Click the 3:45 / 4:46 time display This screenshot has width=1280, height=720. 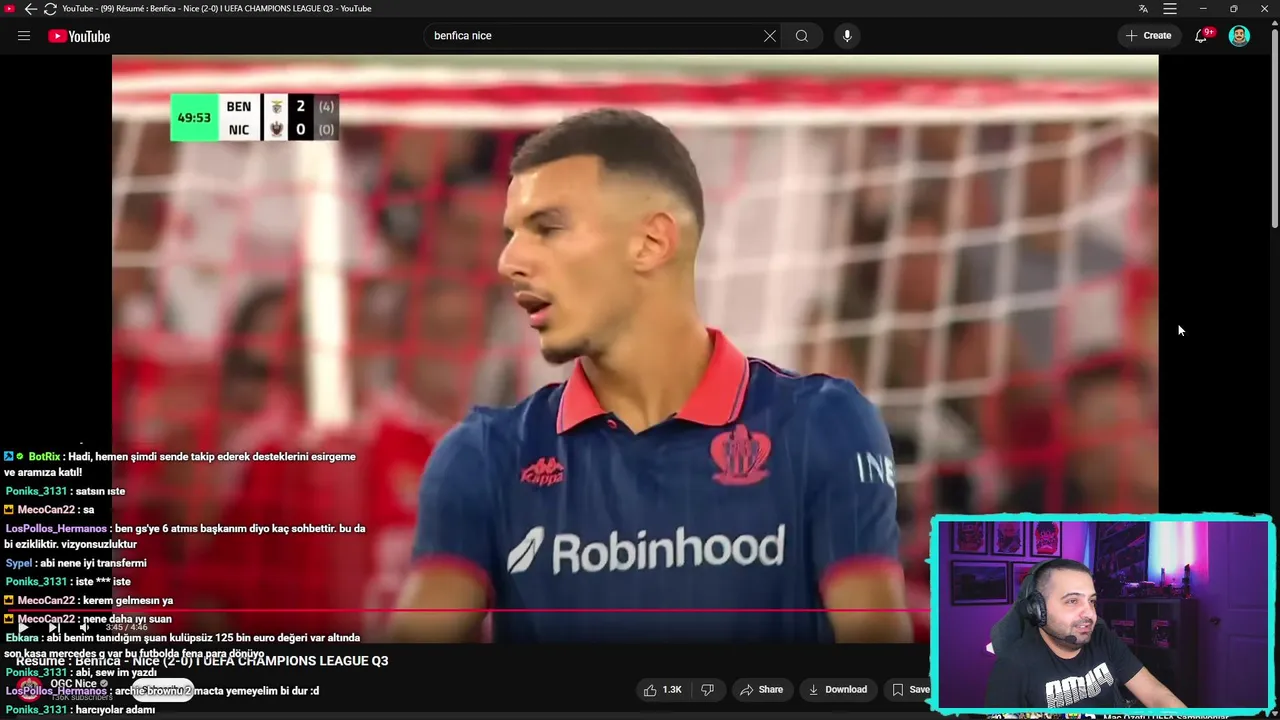pyautogui.click(x=127, y=628)
